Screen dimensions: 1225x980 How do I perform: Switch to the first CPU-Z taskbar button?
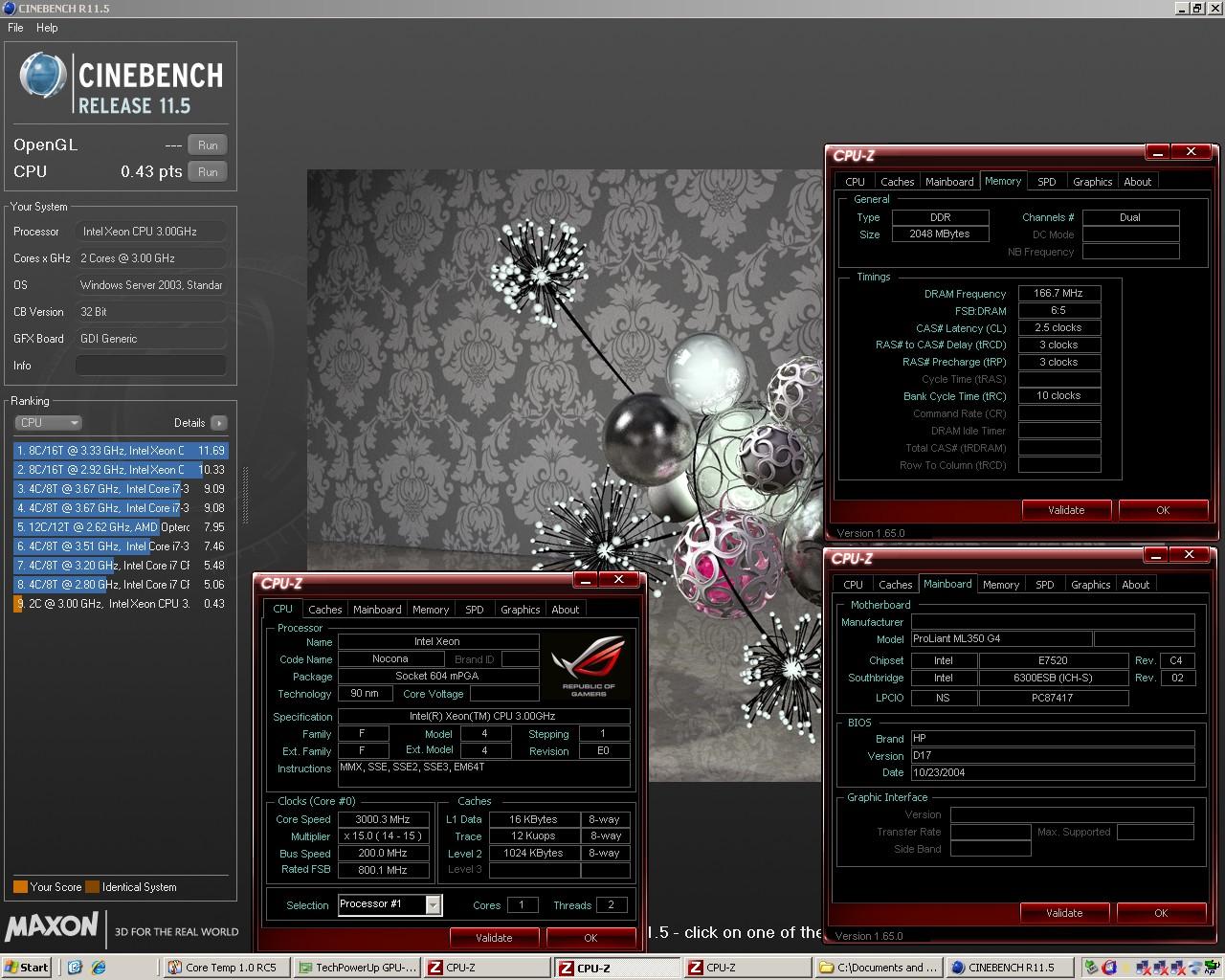point(488,968)
